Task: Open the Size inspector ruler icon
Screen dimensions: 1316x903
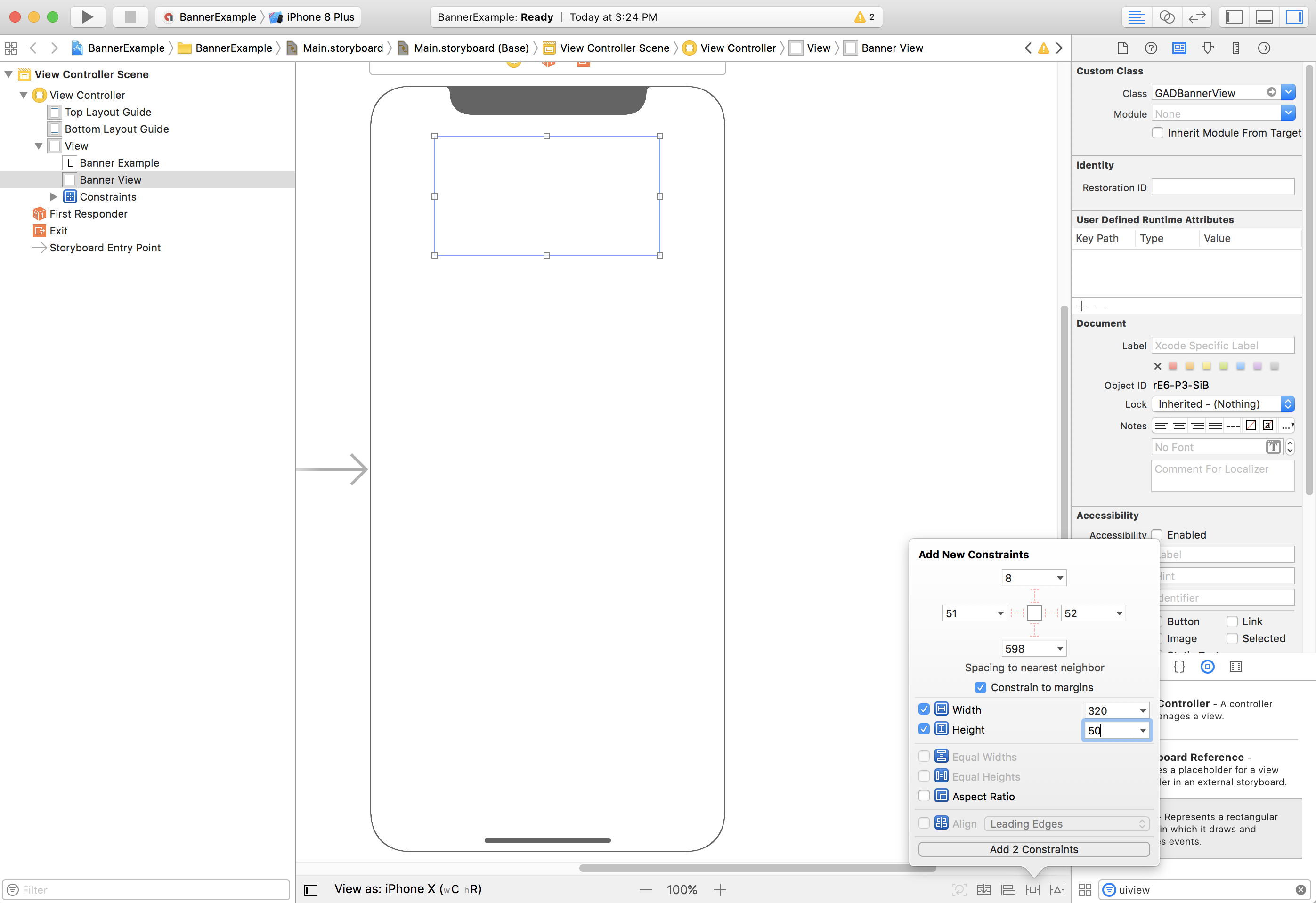Action: tap(1235, 48)
